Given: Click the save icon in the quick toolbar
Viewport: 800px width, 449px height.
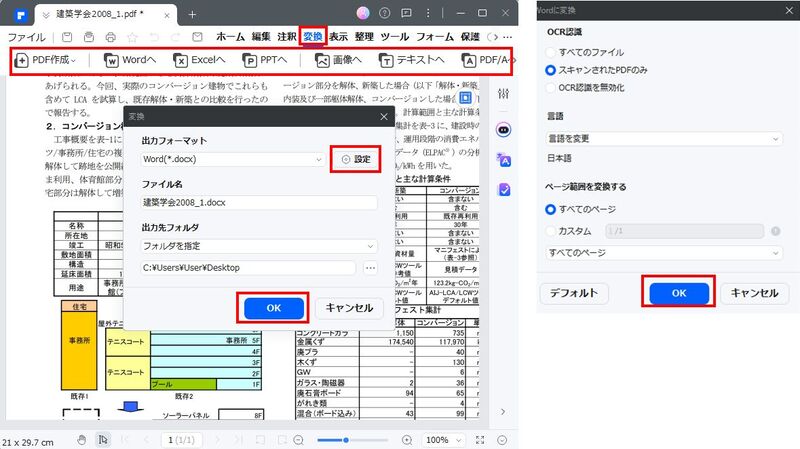Looking at the screenshot, I should 67,37.
